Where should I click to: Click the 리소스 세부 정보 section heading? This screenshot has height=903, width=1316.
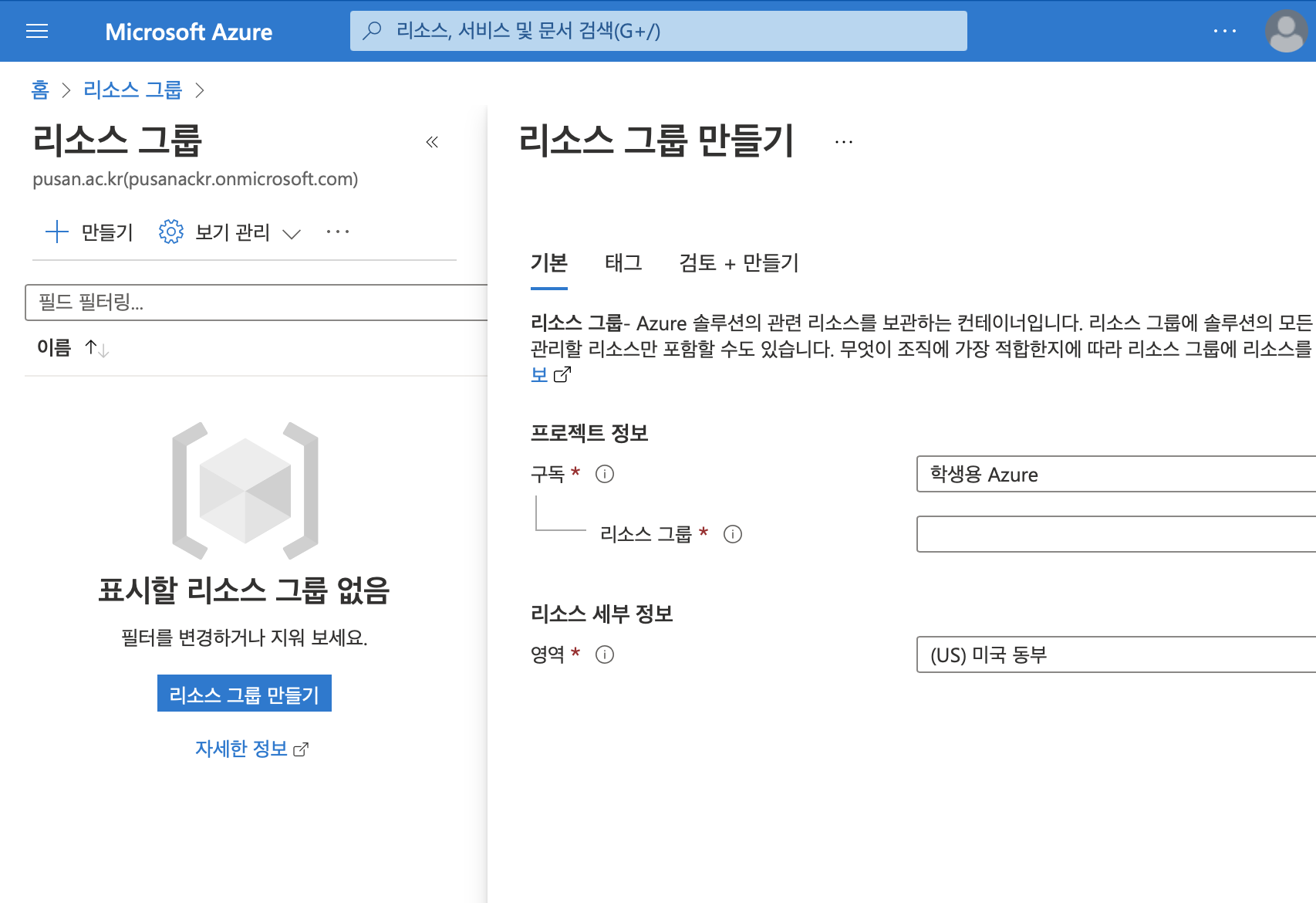coord(602,614)
